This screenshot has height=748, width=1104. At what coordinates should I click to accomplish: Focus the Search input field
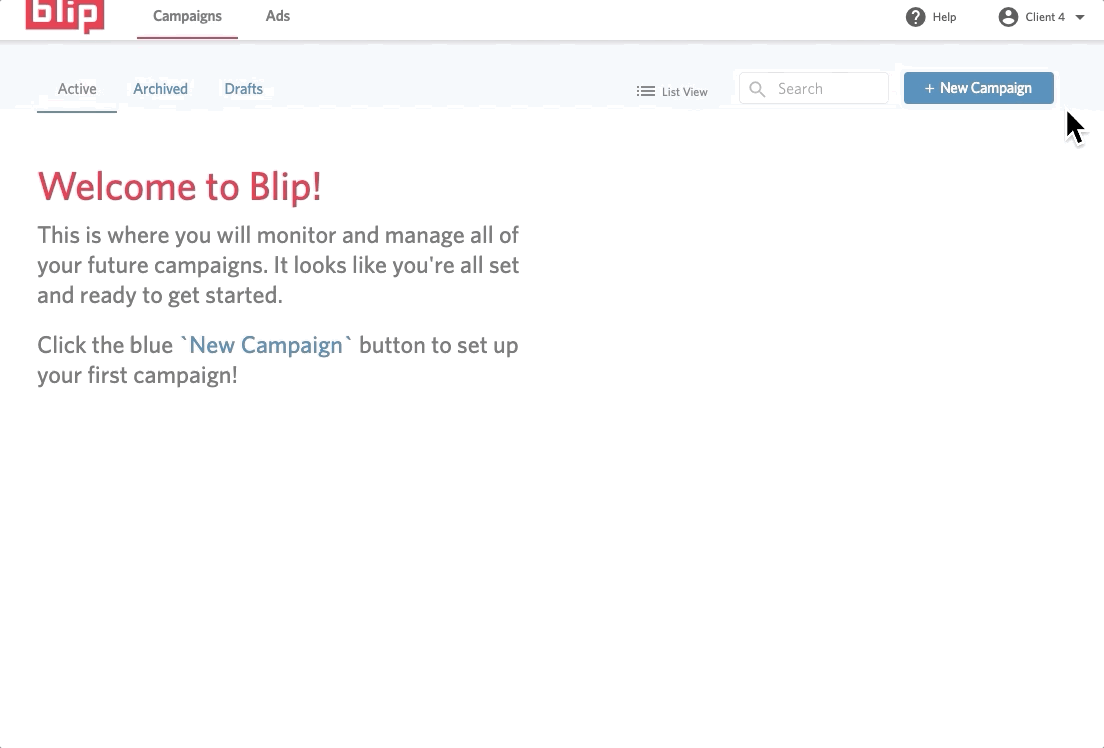pos(814,88)
